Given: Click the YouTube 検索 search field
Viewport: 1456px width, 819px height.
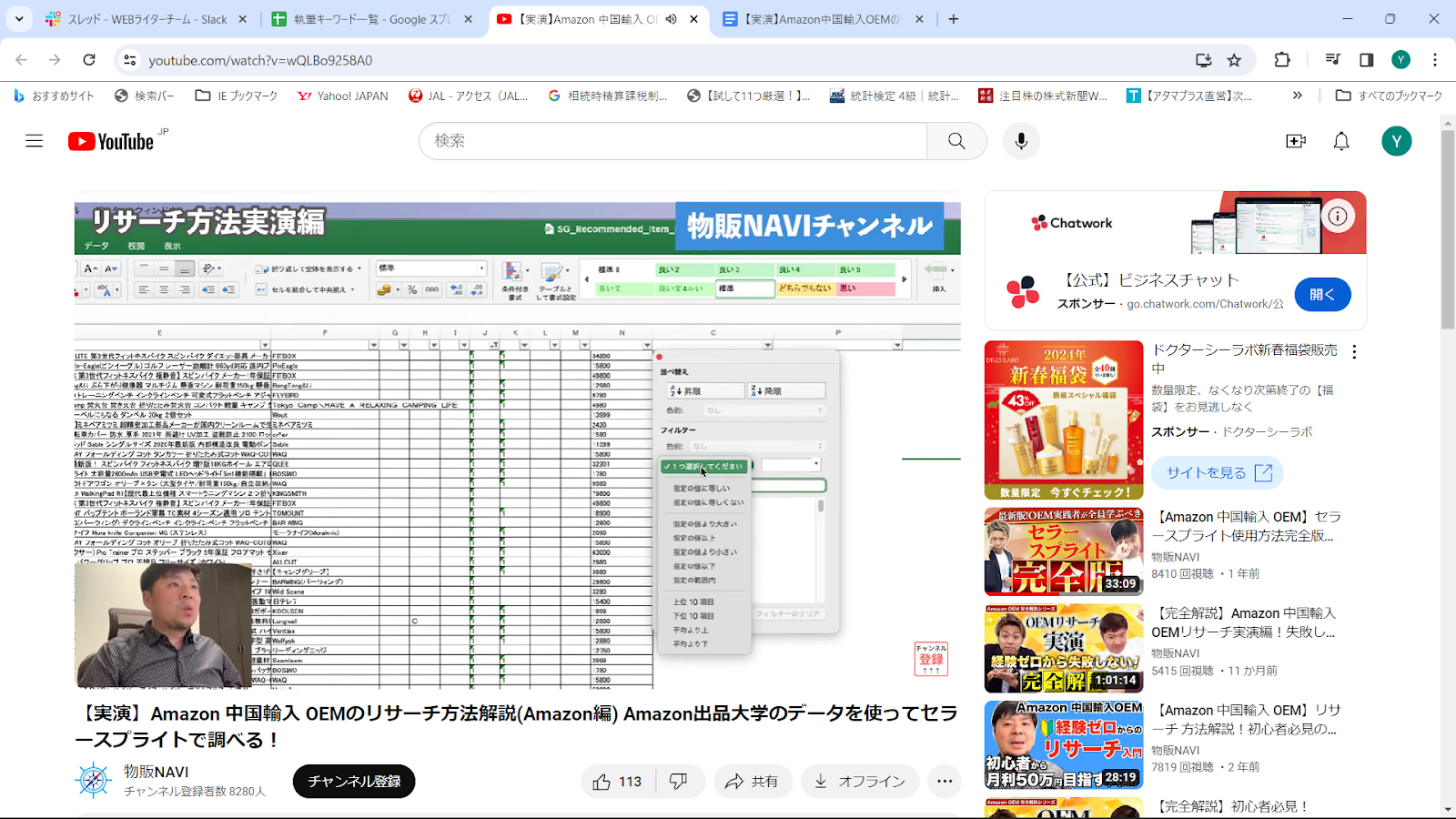Looking at the screenshot, I should point(673,141).
